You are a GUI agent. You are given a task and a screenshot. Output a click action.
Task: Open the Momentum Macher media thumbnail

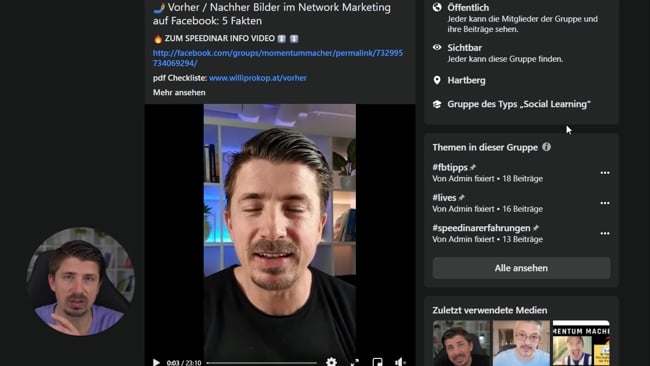(x=581, y=343)
